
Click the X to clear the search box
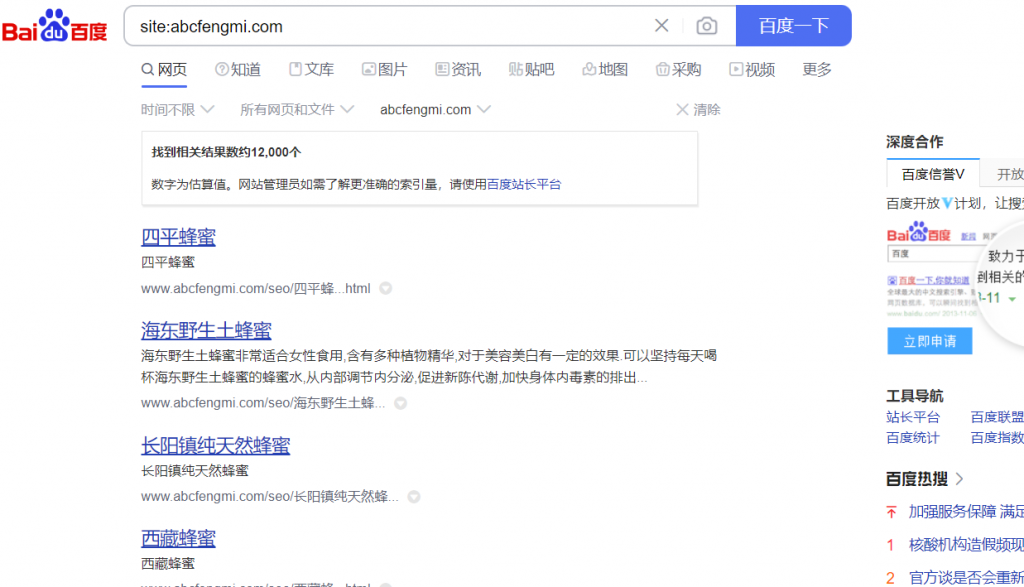[661, 26]
